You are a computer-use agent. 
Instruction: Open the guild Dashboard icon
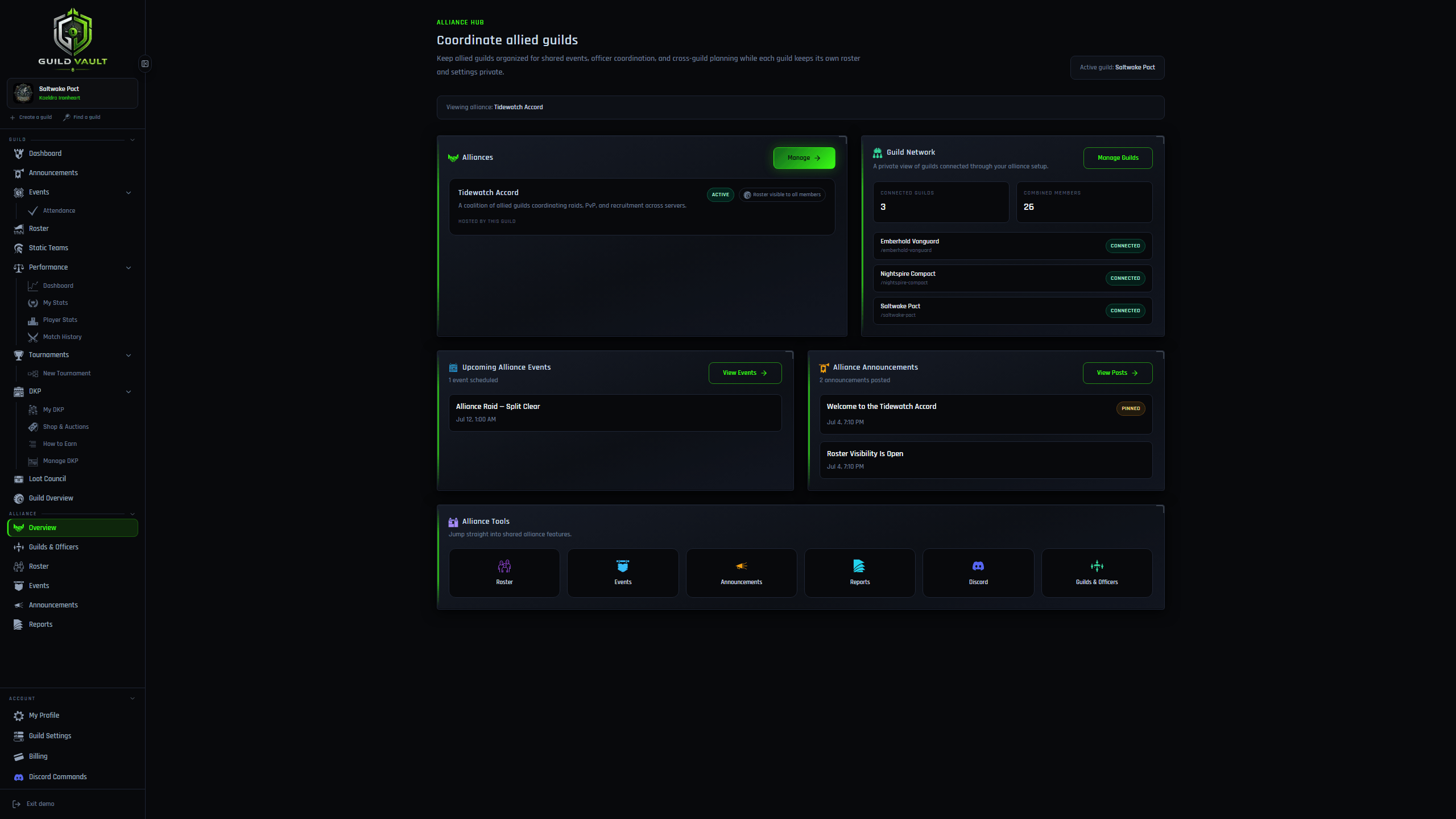coord(19,154)
